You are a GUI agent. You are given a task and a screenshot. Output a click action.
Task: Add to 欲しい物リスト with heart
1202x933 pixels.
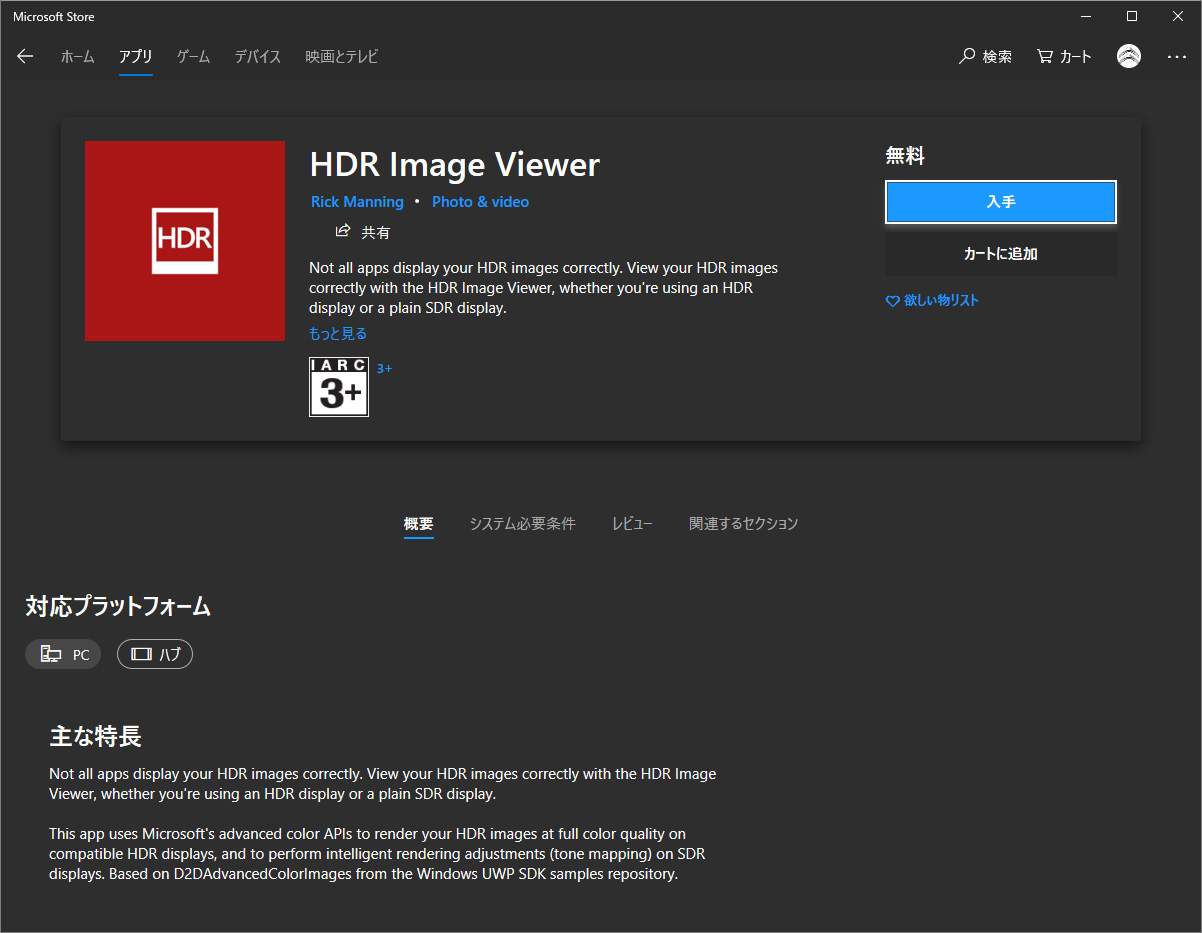pyautogui.click(x=932, y=300)
